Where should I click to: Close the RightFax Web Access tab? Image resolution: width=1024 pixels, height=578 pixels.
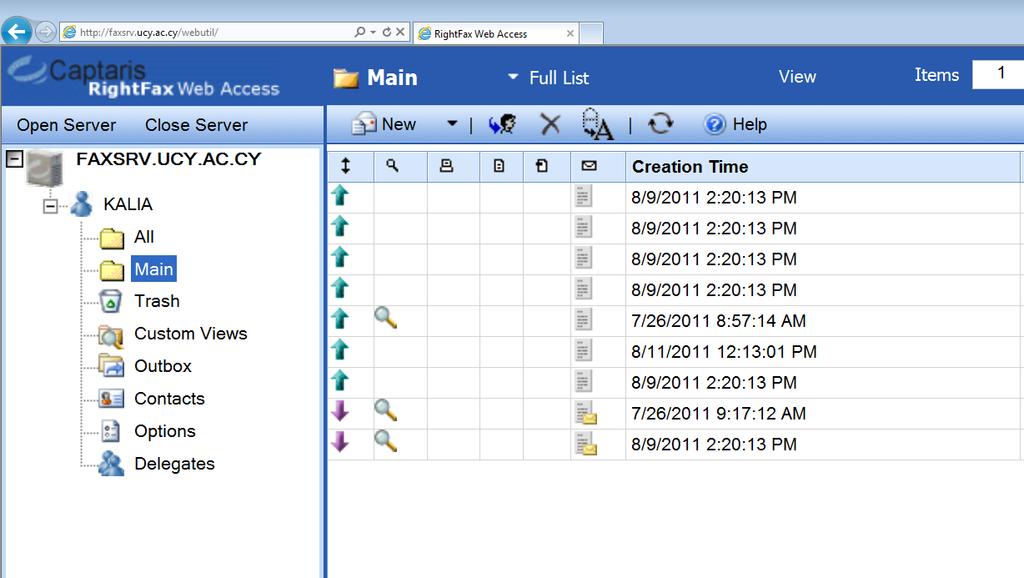pyautogui.click(x=570, y=33)
